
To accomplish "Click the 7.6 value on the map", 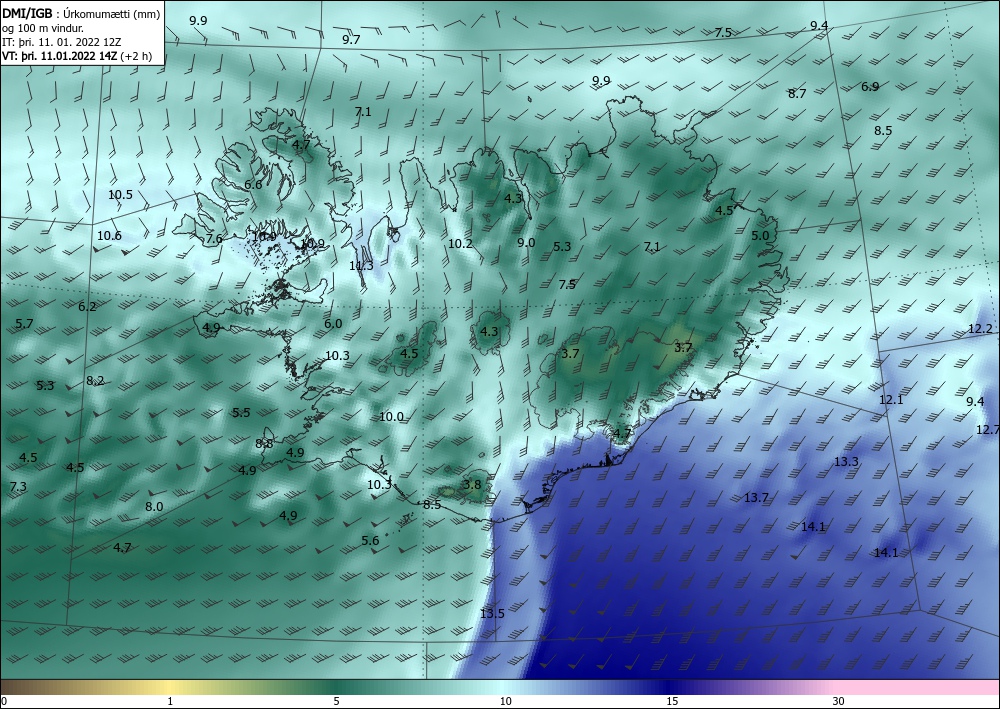I will coord(214,239).
